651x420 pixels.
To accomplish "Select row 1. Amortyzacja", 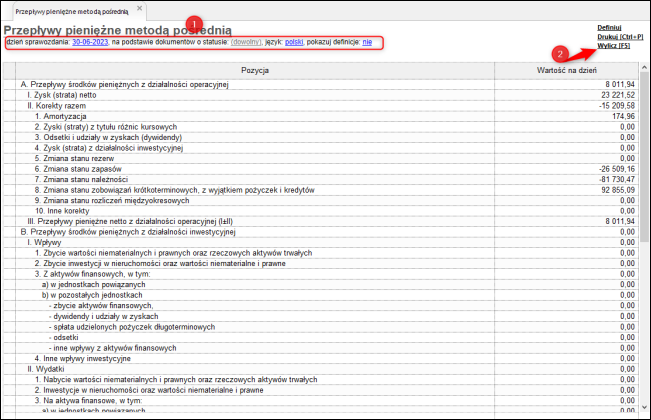I will [321, 116].
